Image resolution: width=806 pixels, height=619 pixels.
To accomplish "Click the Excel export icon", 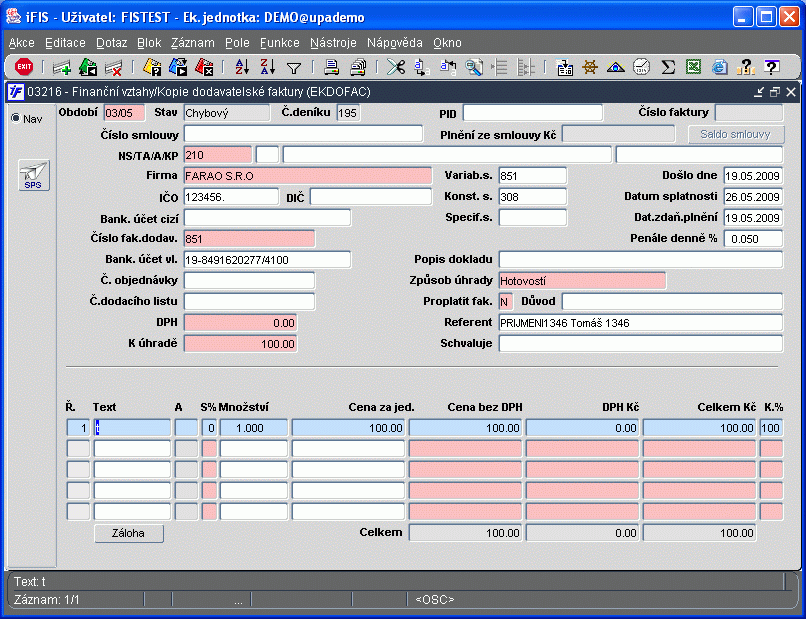I will [x=693, y=67].
